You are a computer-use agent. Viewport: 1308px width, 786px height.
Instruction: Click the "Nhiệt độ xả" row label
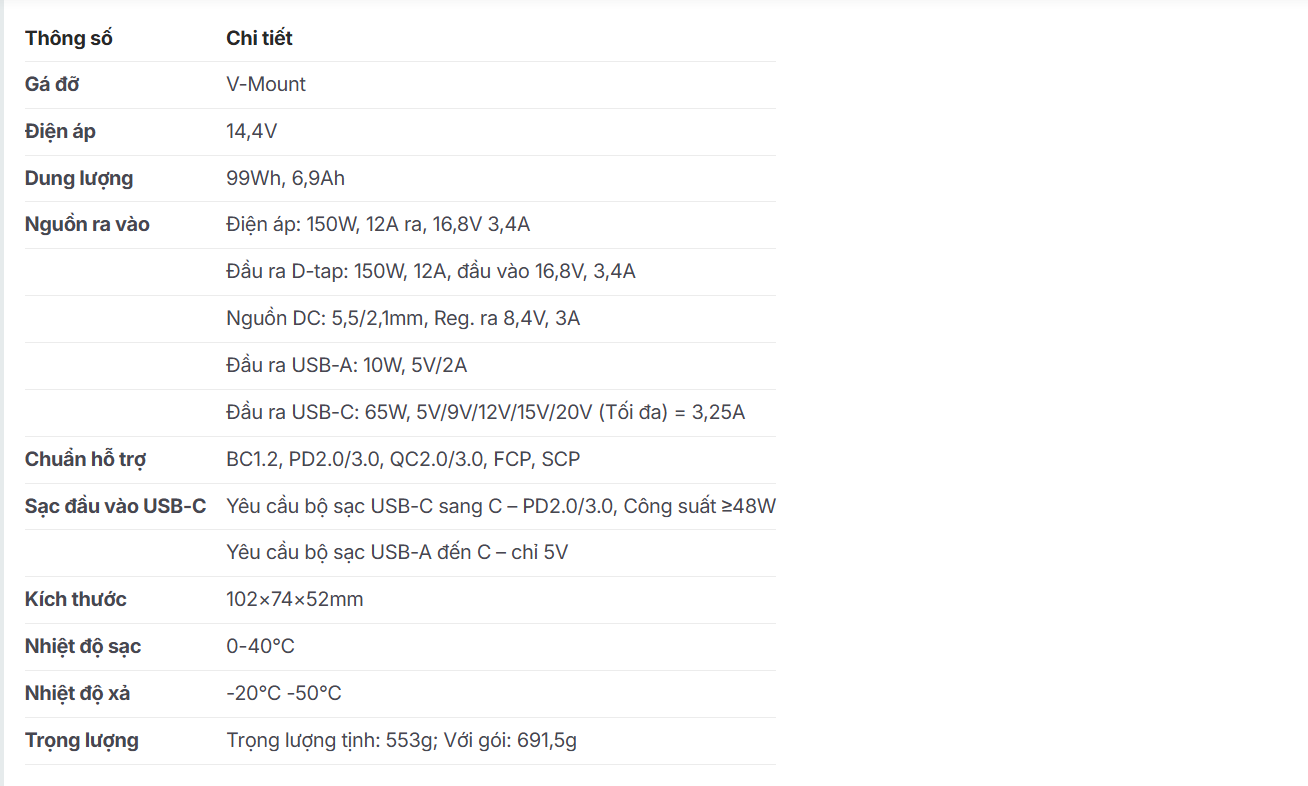click(77, 693)
